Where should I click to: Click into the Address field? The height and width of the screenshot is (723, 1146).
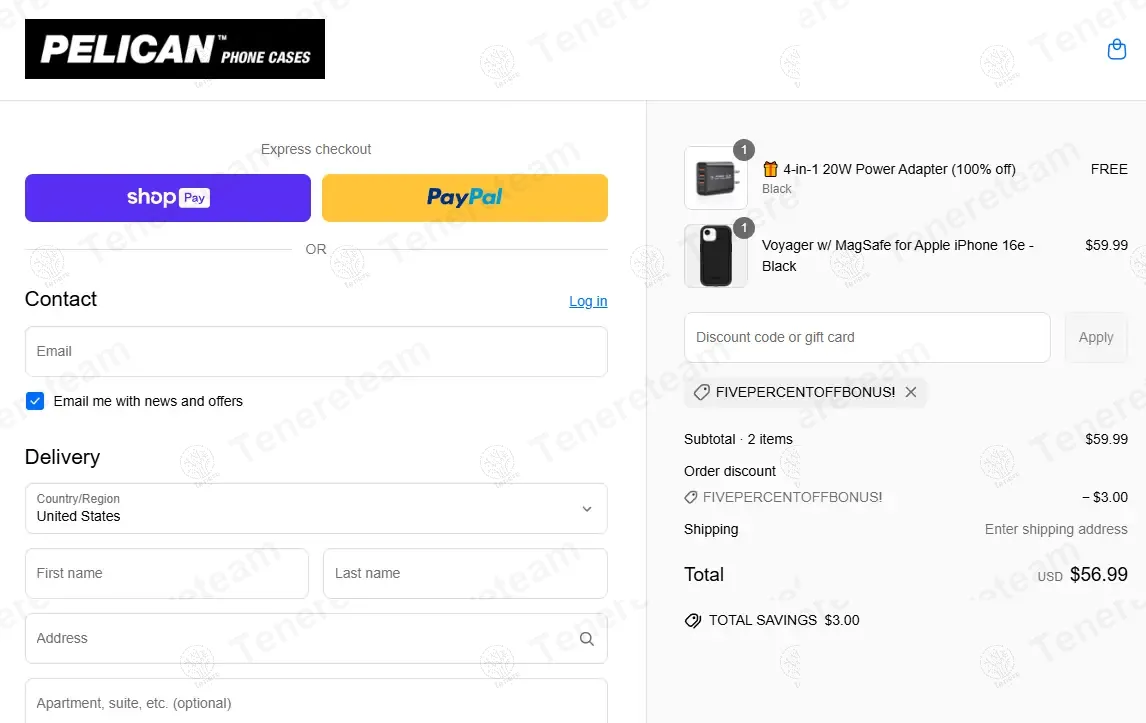300,638
